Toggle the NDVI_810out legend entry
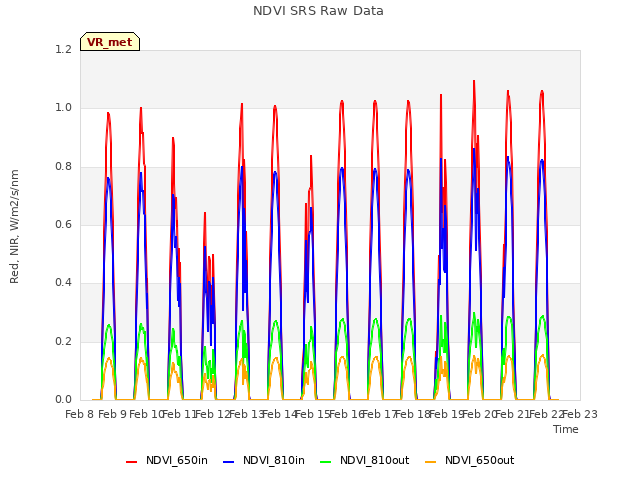640x480 pixels. 364,461
